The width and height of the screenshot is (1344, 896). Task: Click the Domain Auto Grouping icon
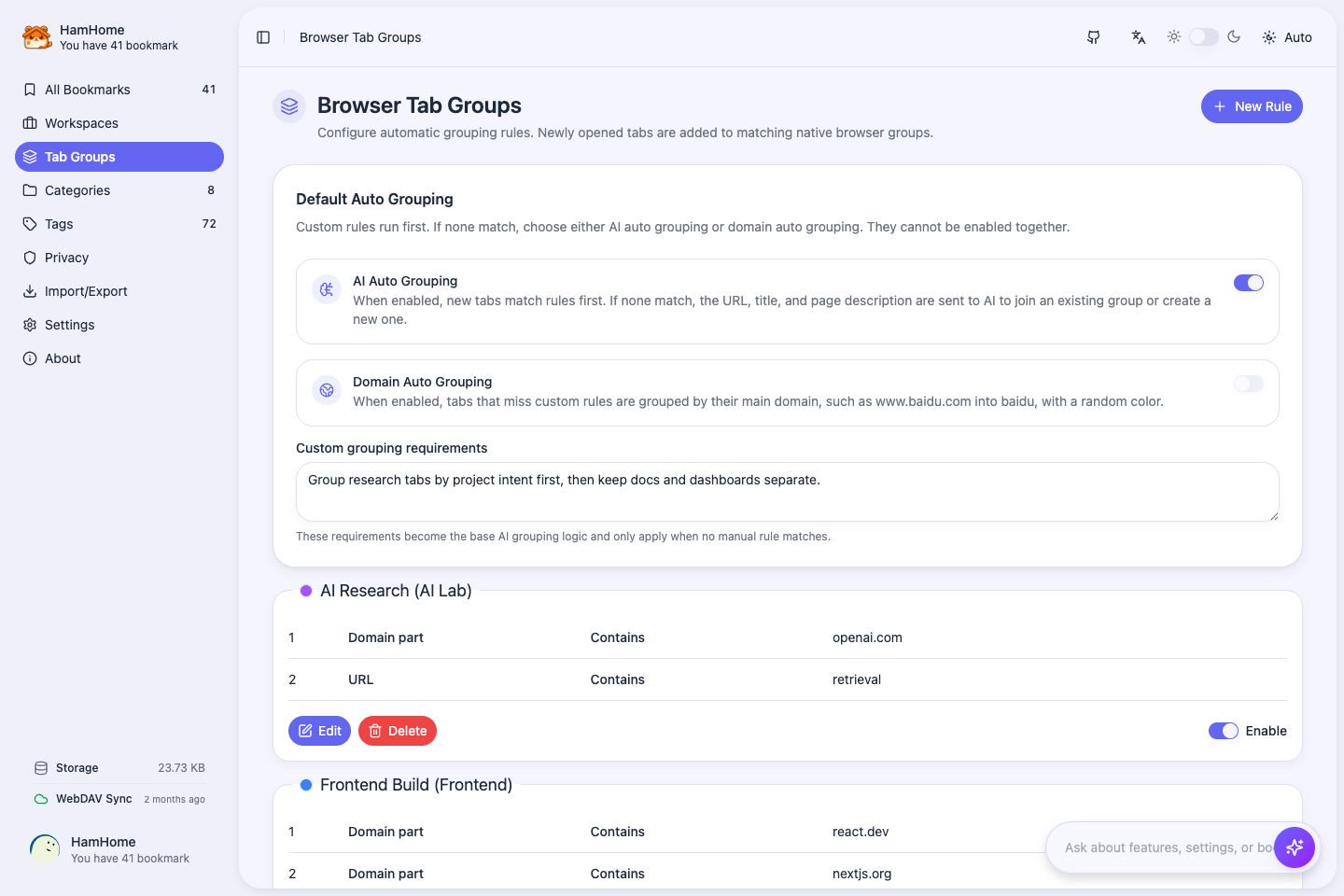[327, 390]
